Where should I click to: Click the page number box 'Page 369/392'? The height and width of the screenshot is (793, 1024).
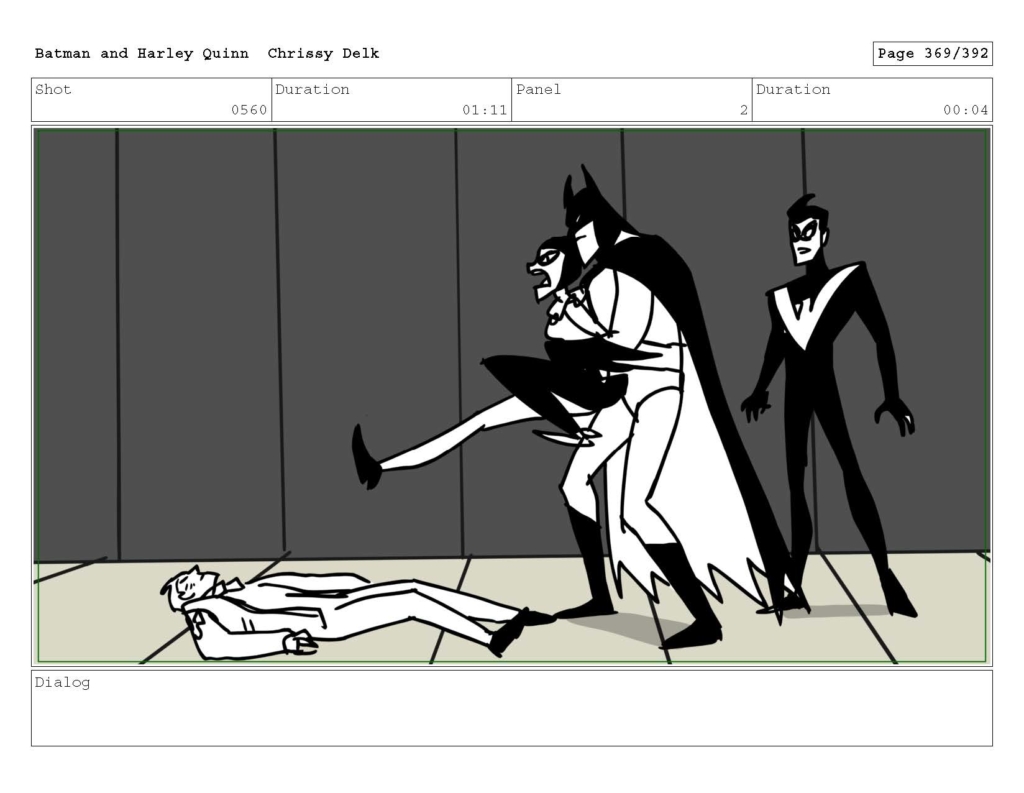tap(932, 54)
